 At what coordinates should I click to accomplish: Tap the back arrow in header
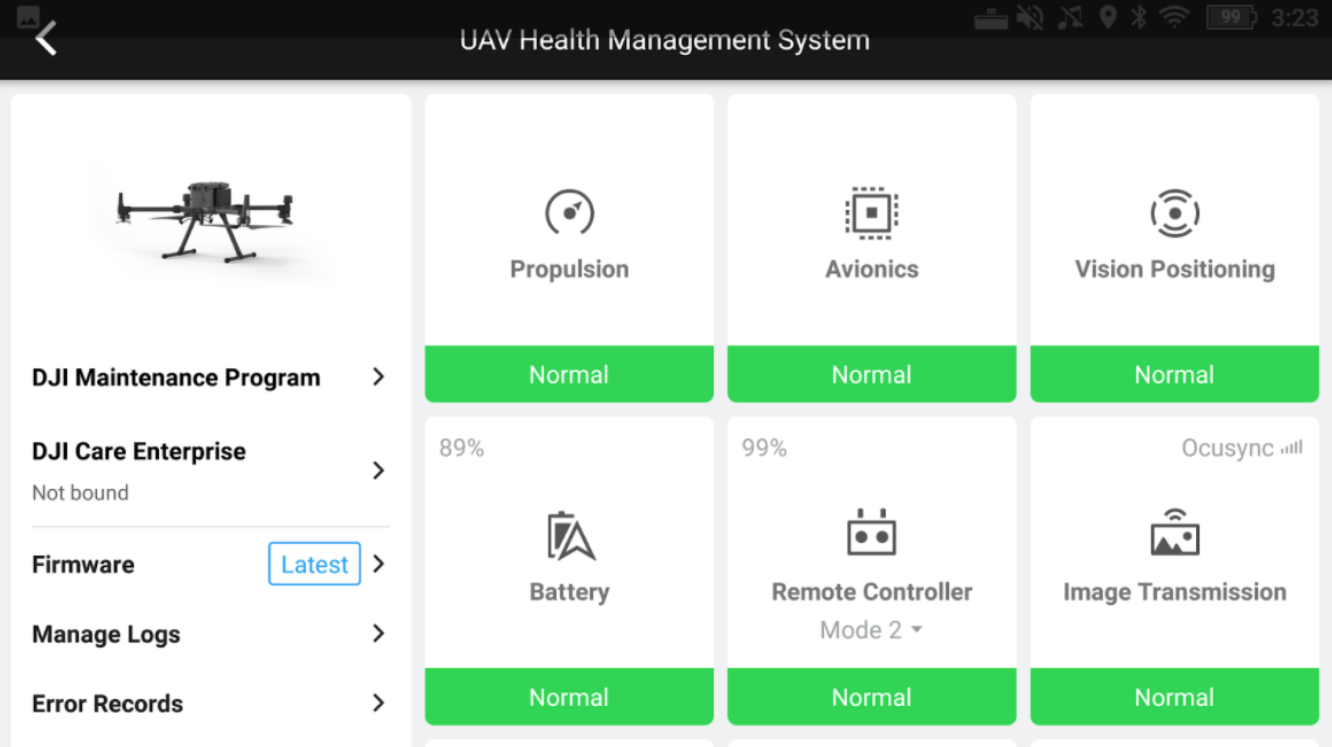point(46,39)
